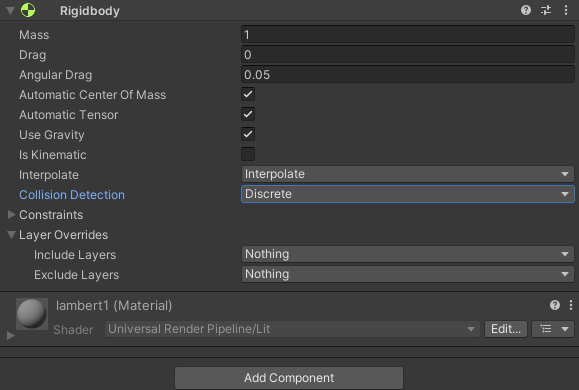Click the Angular Drag label
The height and width of the screenshot is (390, 579).
(x=55, y=75)
